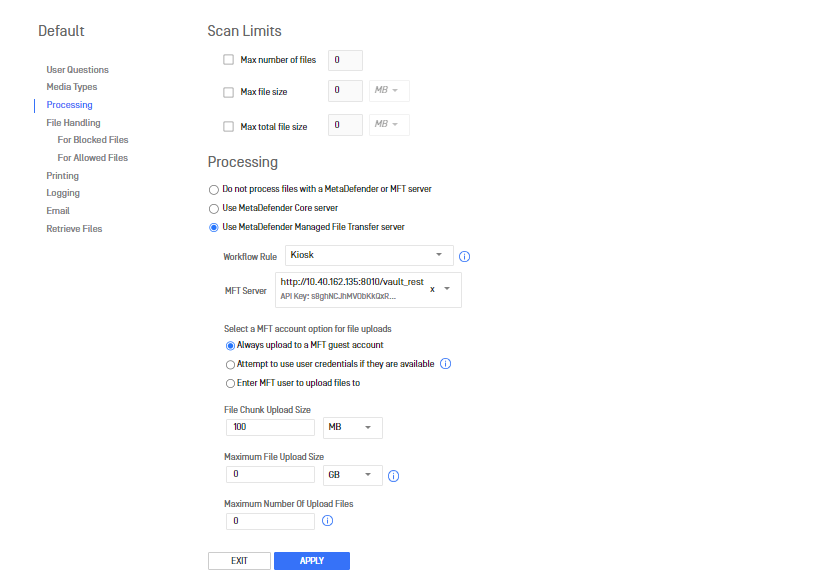Enable the Max number of files checkbox

(229, 60)
